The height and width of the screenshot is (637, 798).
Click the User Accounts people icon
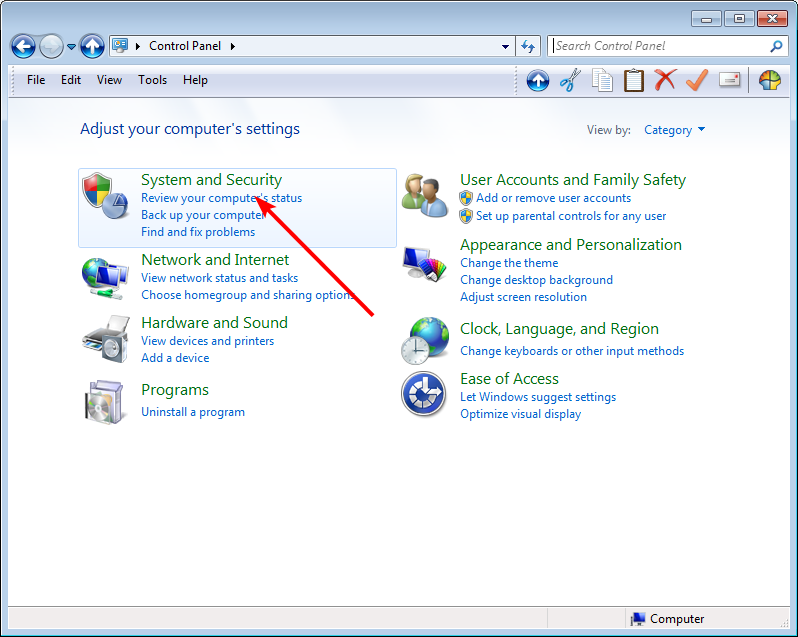coord(424,196)
